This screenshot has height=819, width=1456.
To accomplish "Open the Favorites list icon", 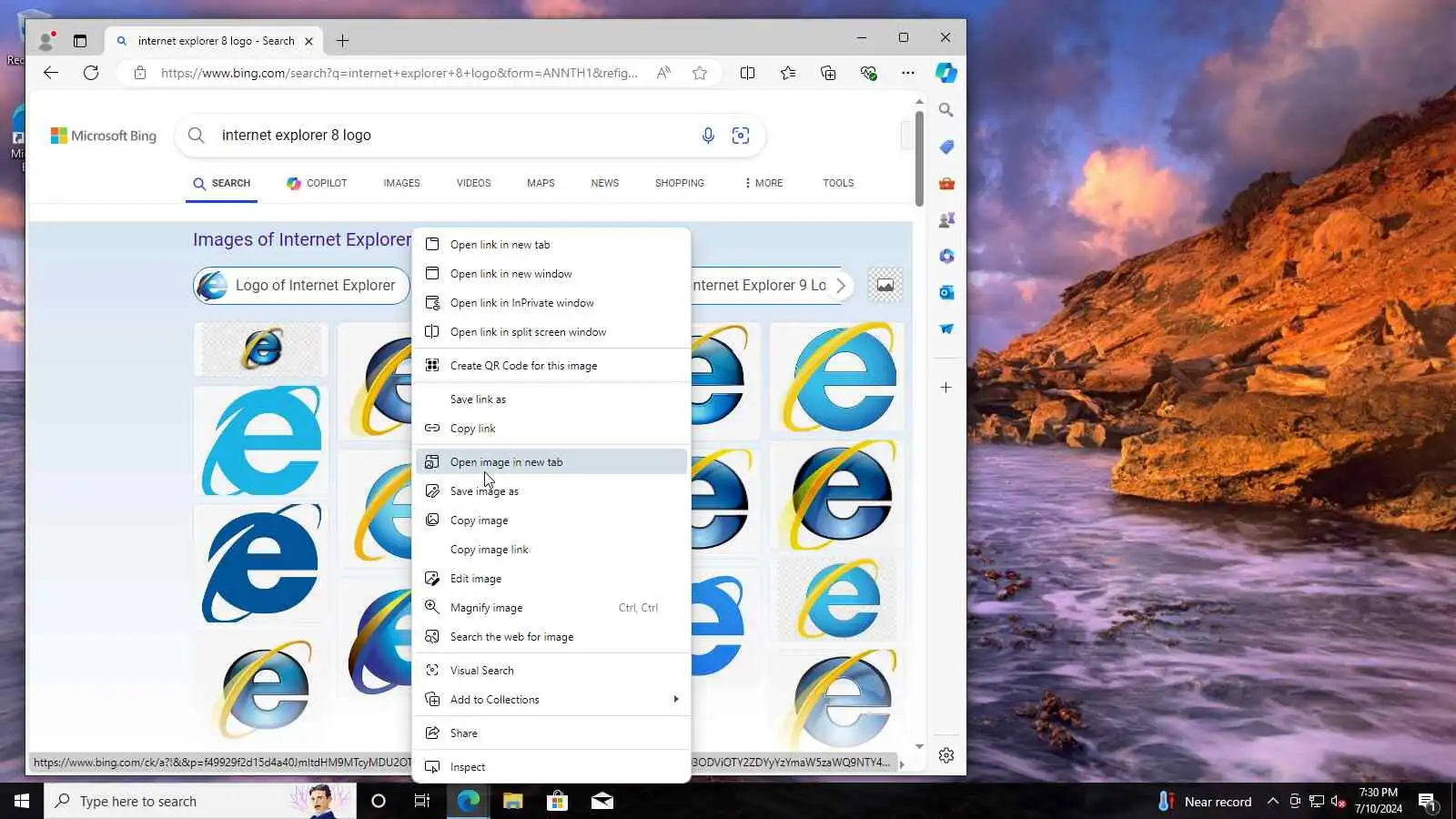I will [x=788, y=73].
